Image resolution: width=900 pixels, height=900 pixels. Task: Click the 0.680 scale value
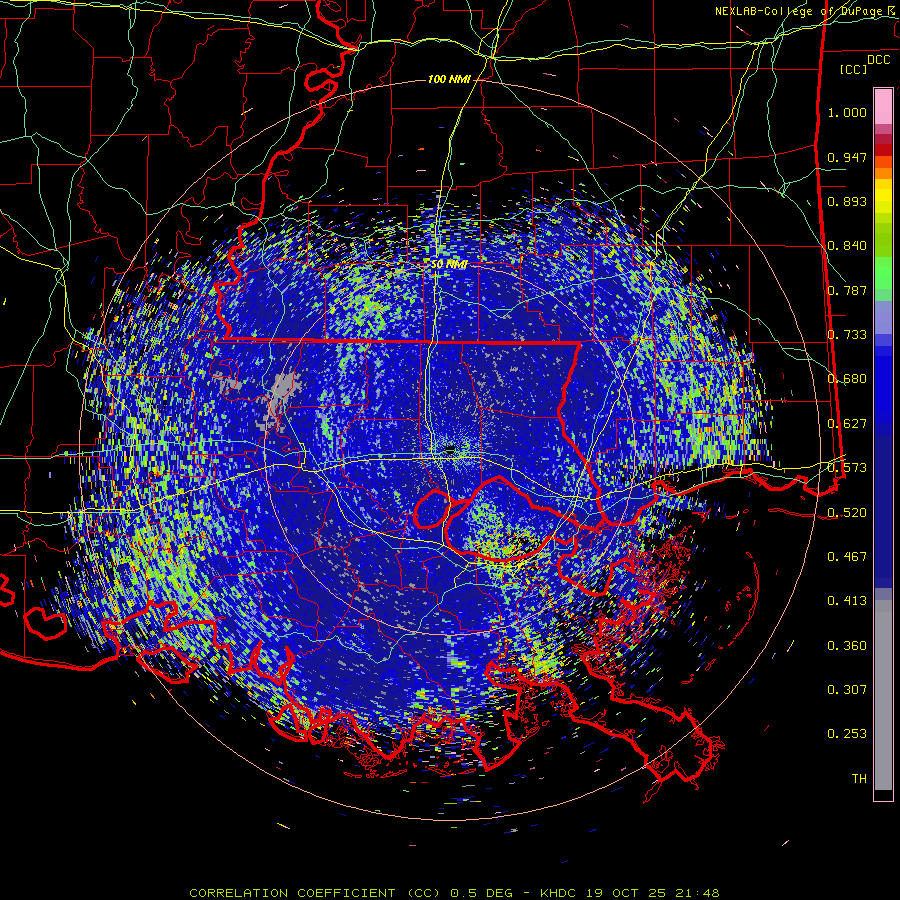point(847,379)
